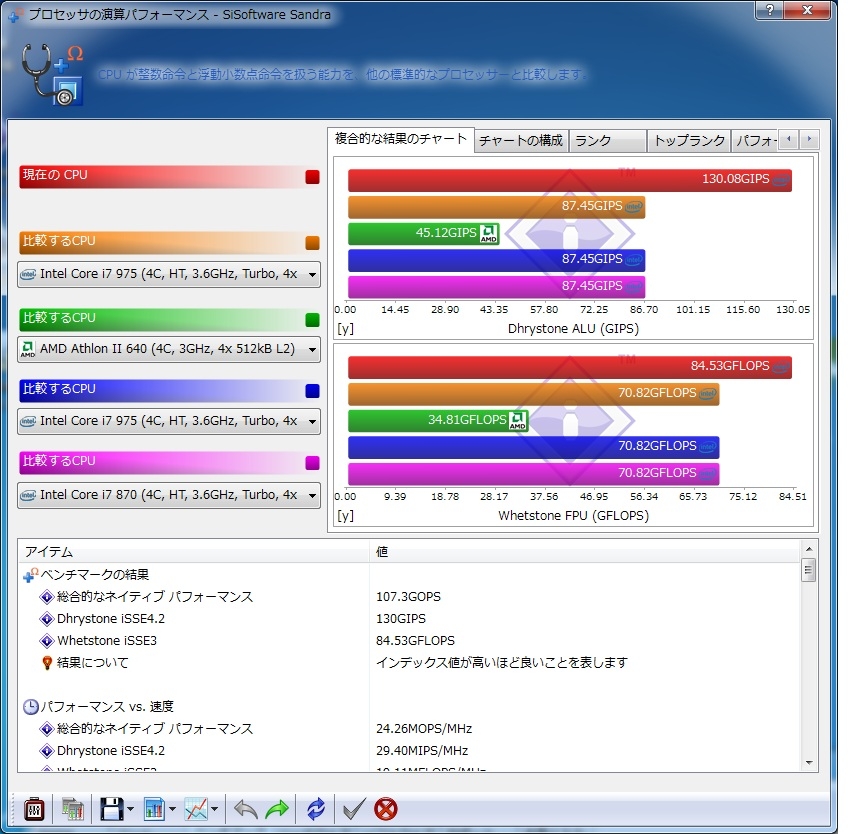Open dropdown arrow next to bar chart icon

[x=172, y=809]
